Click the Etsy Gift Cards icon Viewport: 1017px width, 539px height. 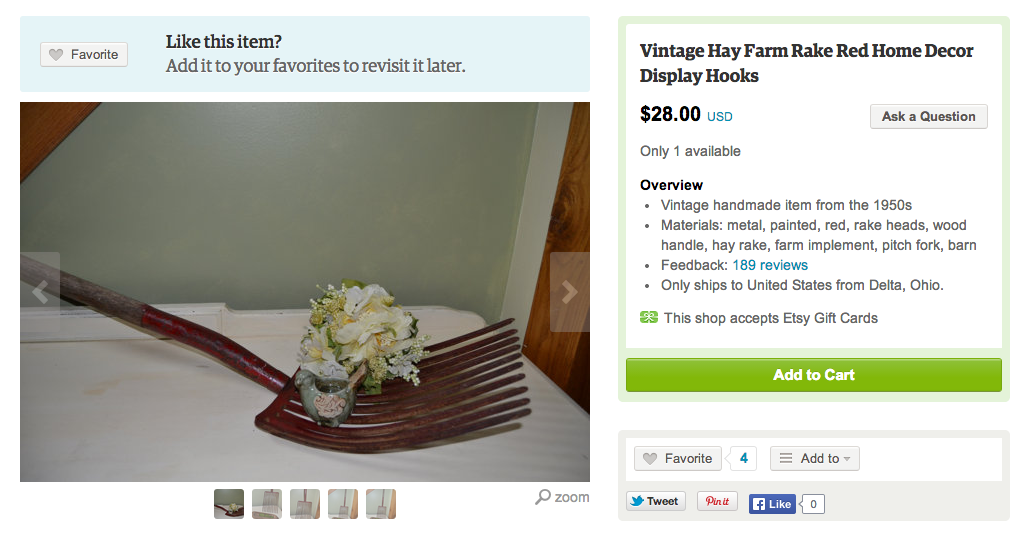649,318
